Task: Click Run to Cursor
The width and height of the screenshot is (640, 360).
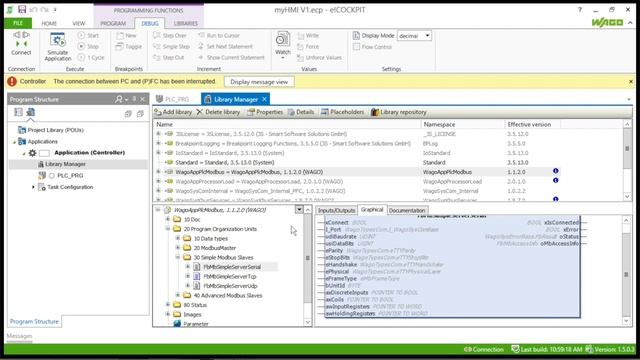Action: pos(219,36)
